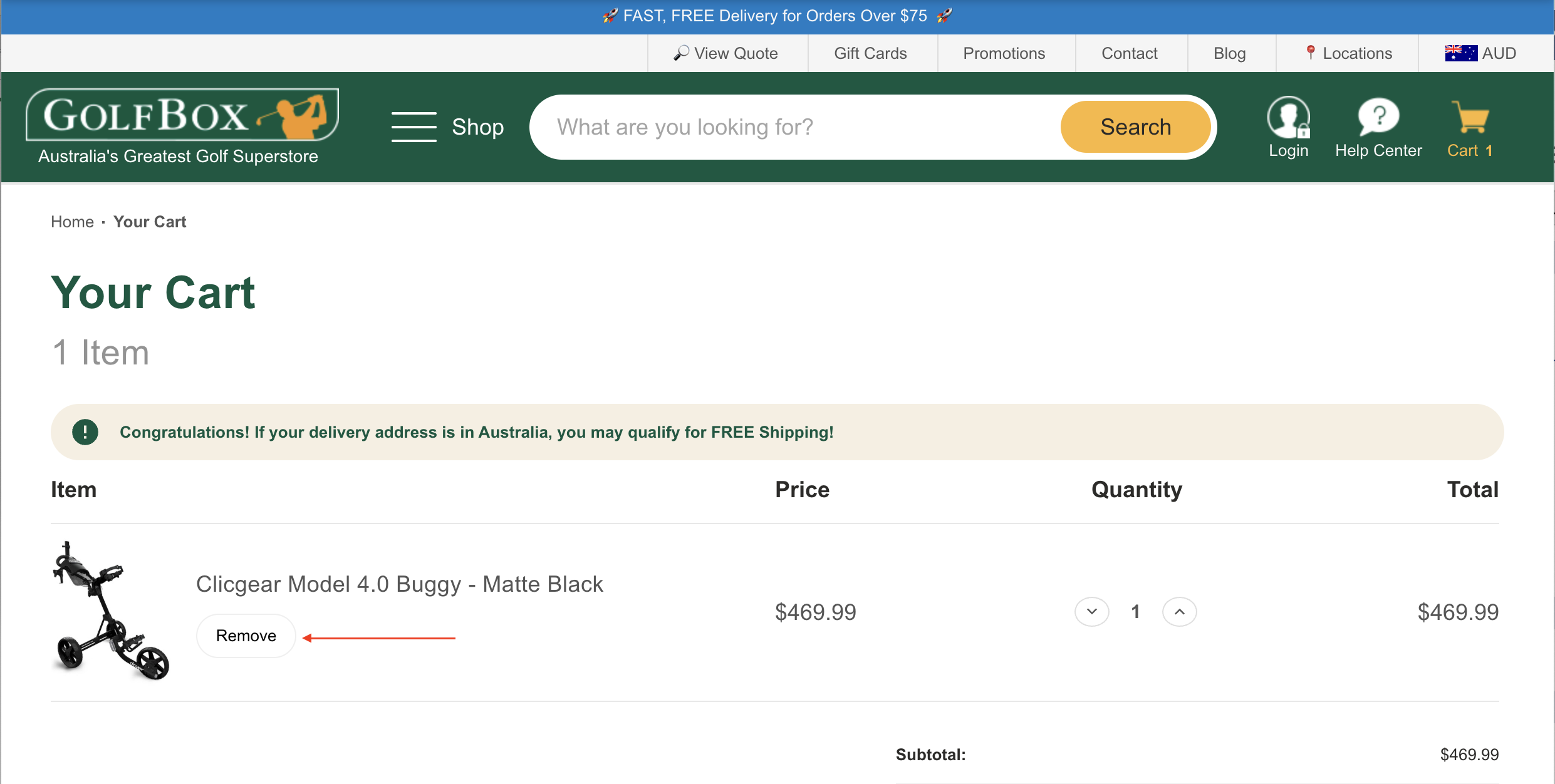The height and width of the screenshot is (784, 1555).
Task: Focus the product search input field
Action: pyautogui.click(x=796, y=127)
